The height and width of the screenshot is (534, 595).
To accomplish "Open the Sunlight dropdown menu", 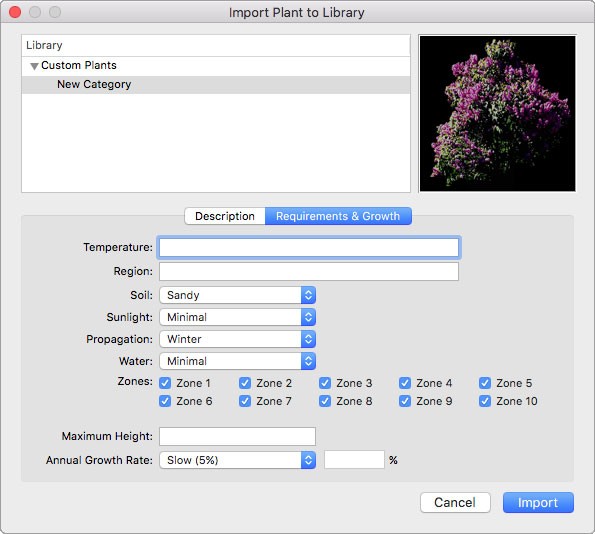I will point(238,317).
